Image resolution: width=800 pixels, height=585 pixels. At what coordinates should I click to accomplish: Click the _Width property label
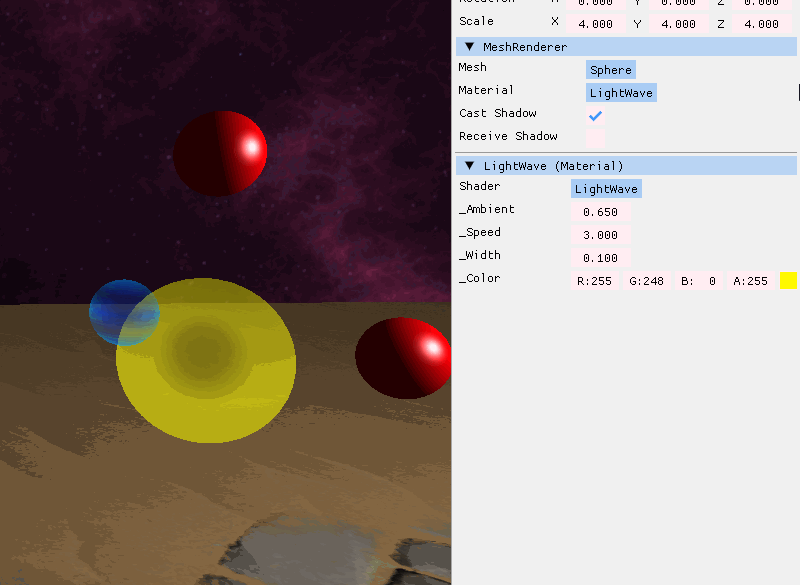pos(480,255)
